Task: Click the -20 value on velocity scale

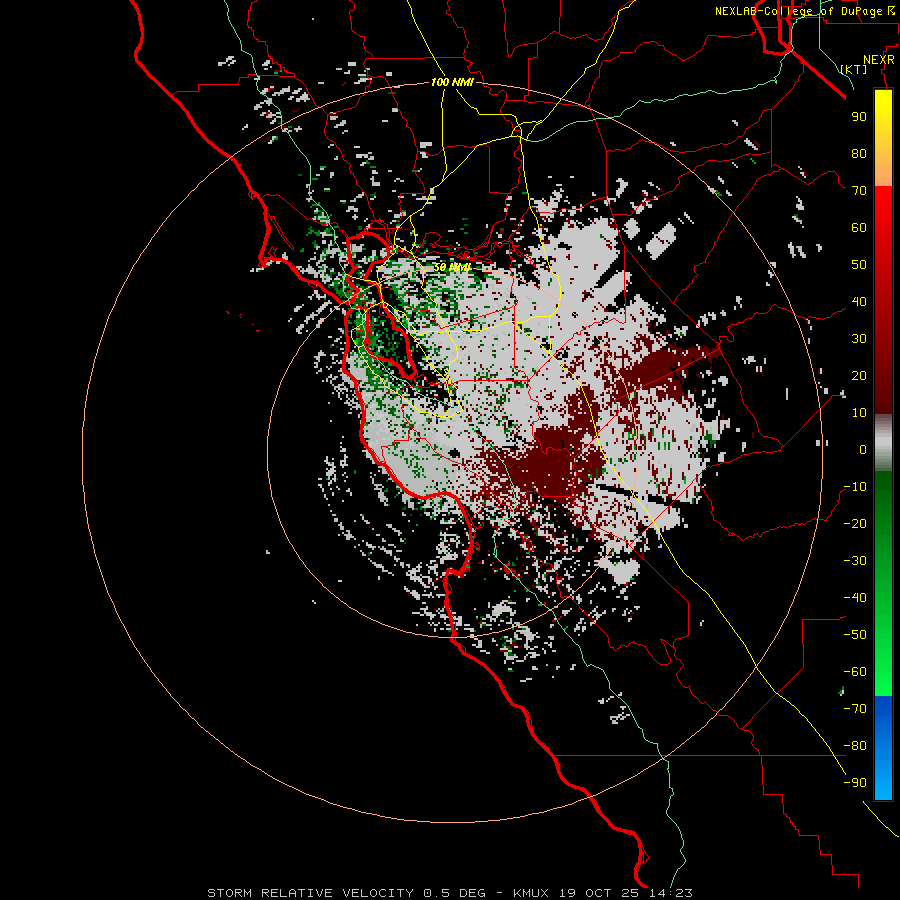Action: (x=855, y=524)
